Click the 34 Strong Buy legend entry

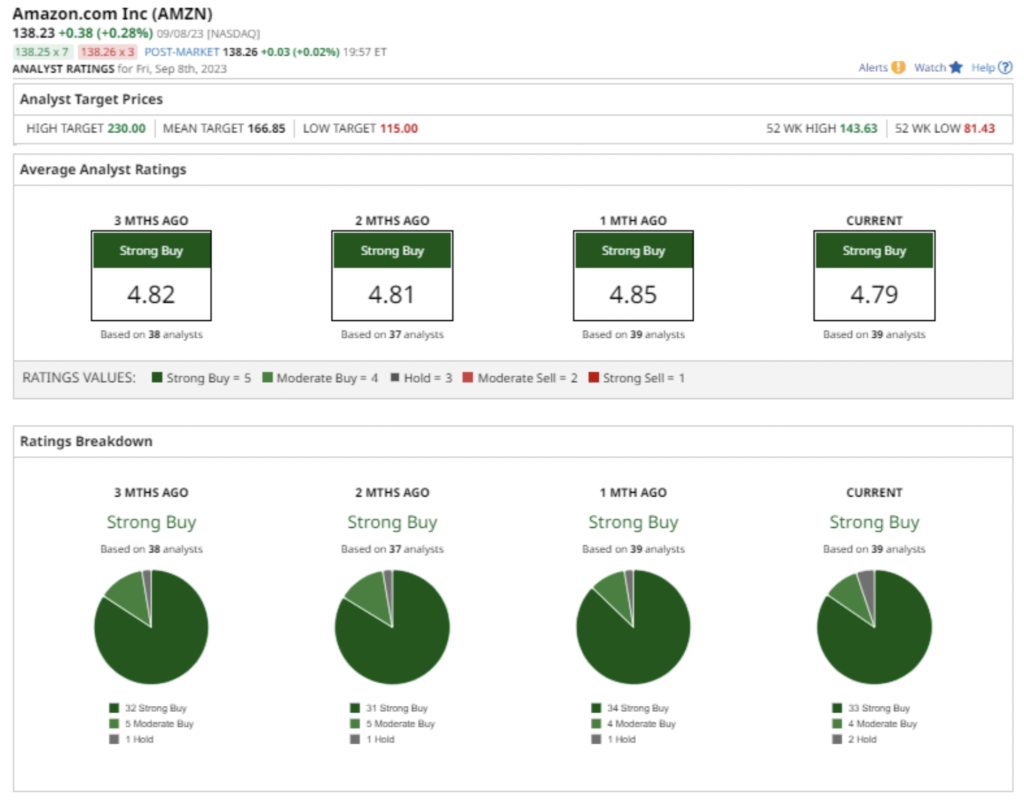[630, 708]
